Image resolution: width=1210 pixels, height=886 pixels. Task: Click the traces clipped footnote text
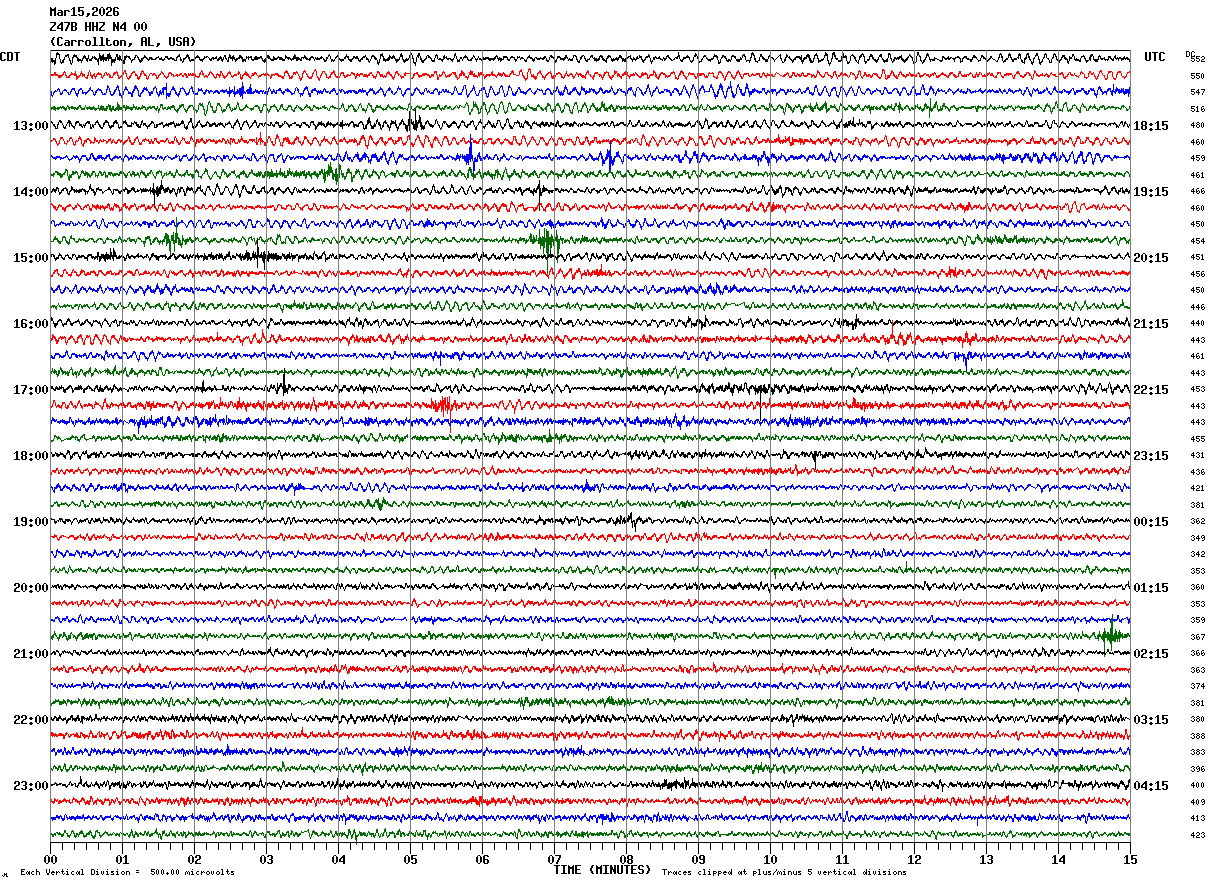click(784, 873)
